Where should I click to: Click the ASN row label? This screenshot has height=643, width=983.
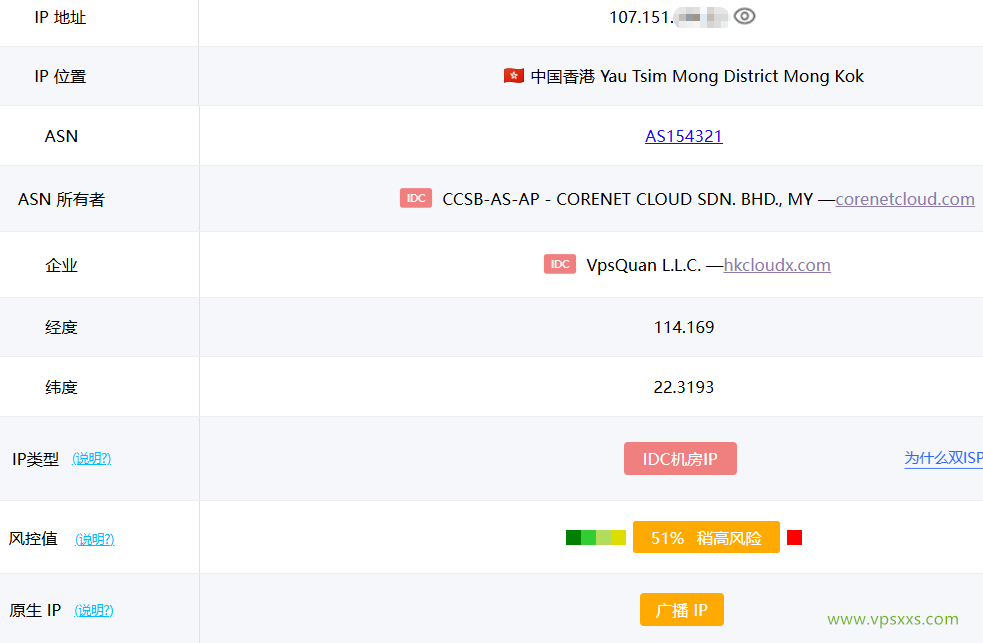coord(61,136)
